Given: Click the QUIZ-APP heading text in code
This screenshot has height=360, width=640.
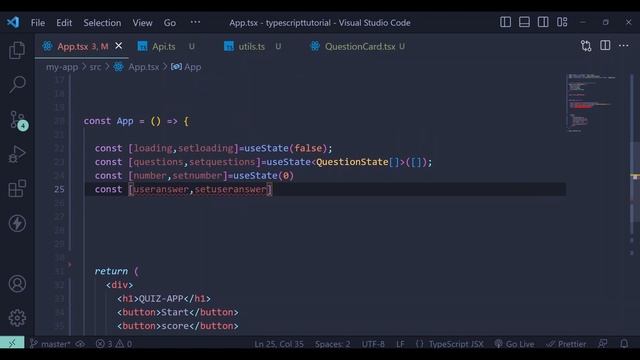Looking at the screenshot, I should point(161,298).
